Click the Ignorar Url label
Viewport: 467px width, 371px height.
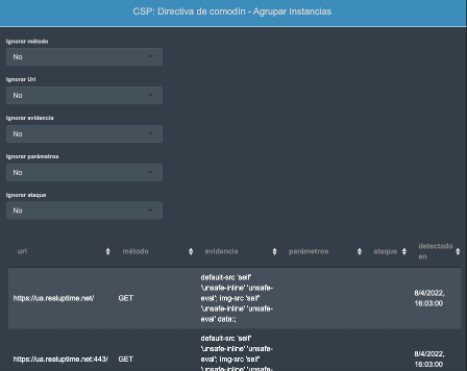(x=21, y=79)
